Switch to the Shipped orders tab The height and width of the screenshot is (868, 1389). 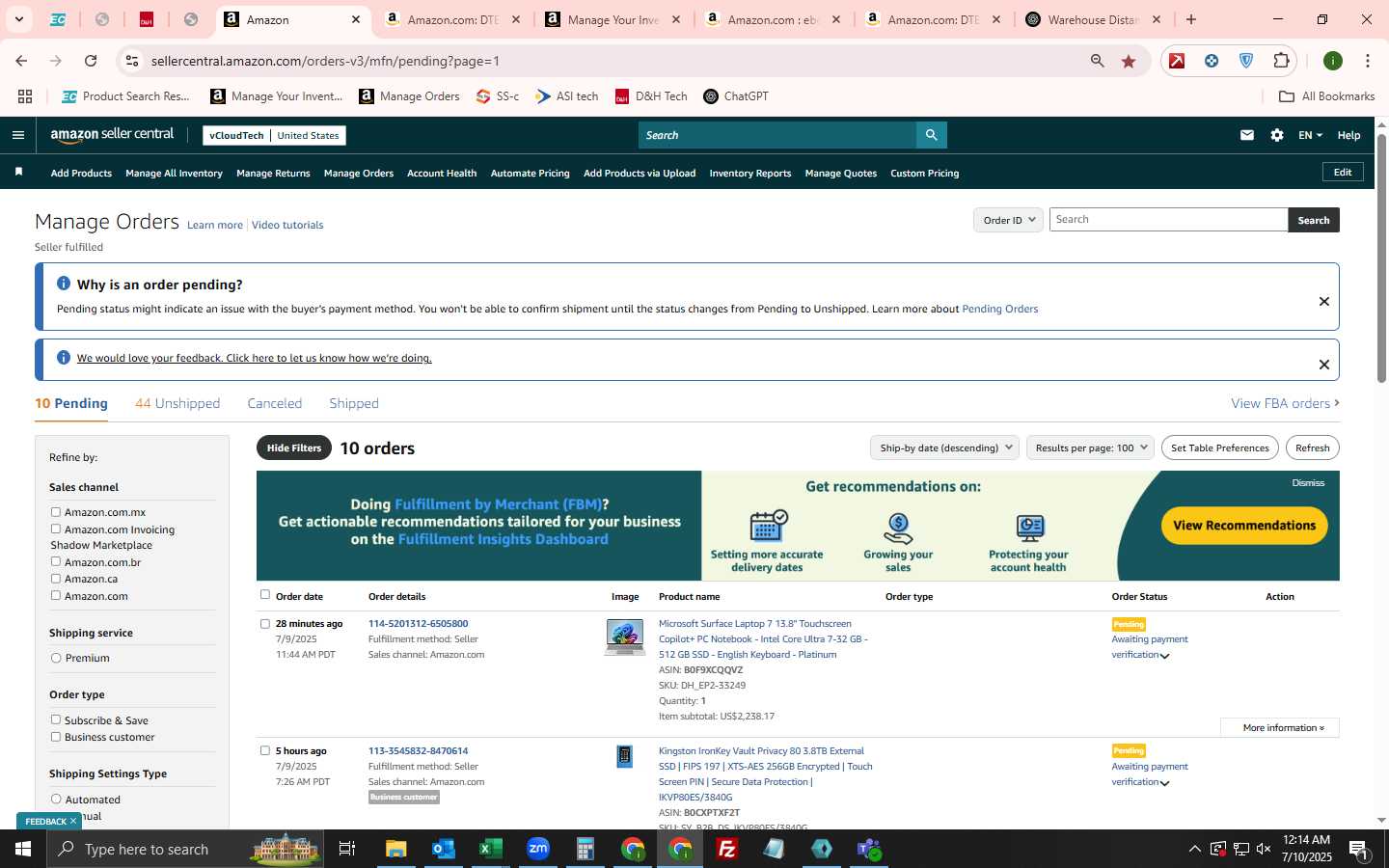point(354,403)
